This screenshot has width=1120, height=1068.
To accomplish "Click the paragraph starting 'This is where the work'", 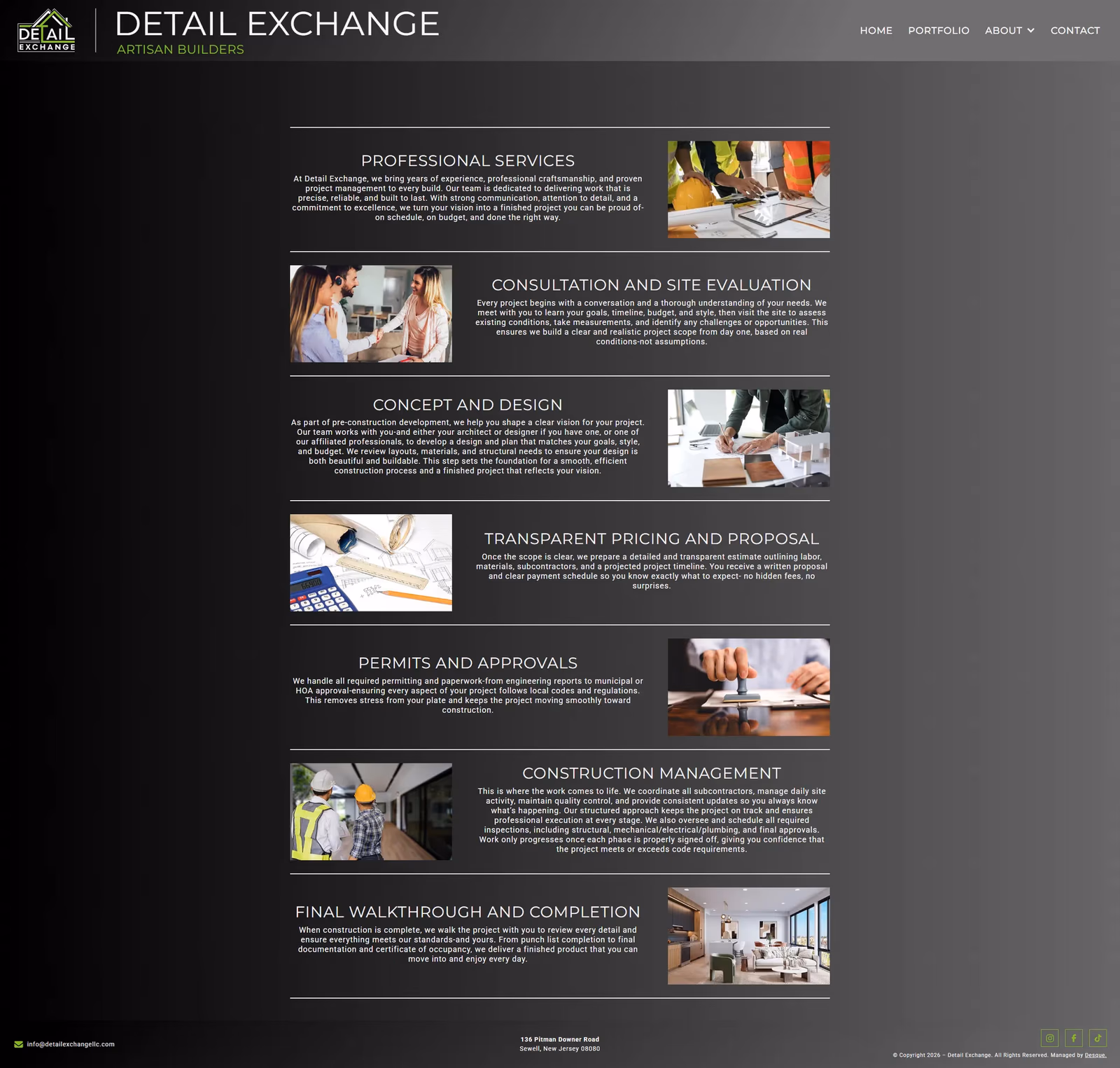I will (x=651, y=820).
